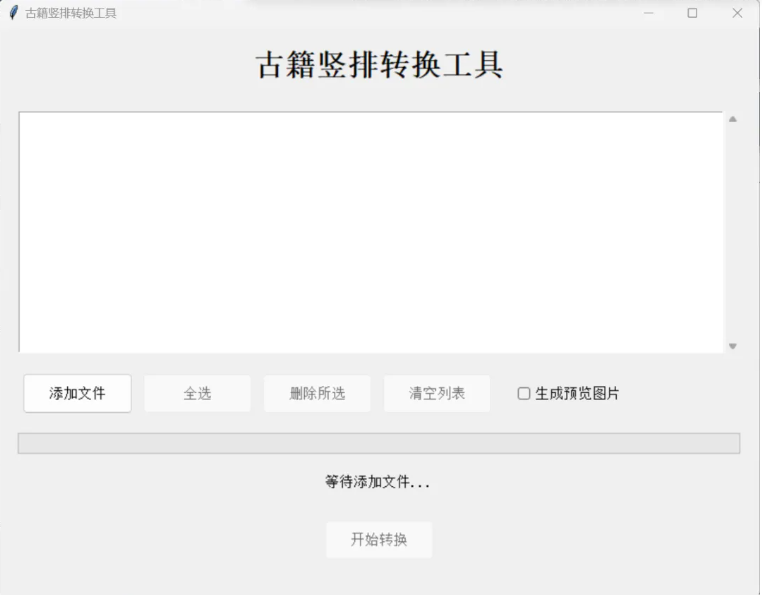This screenshot has width=762, height=595.
Task: Click the conversion progress bar
Action: 379,443
